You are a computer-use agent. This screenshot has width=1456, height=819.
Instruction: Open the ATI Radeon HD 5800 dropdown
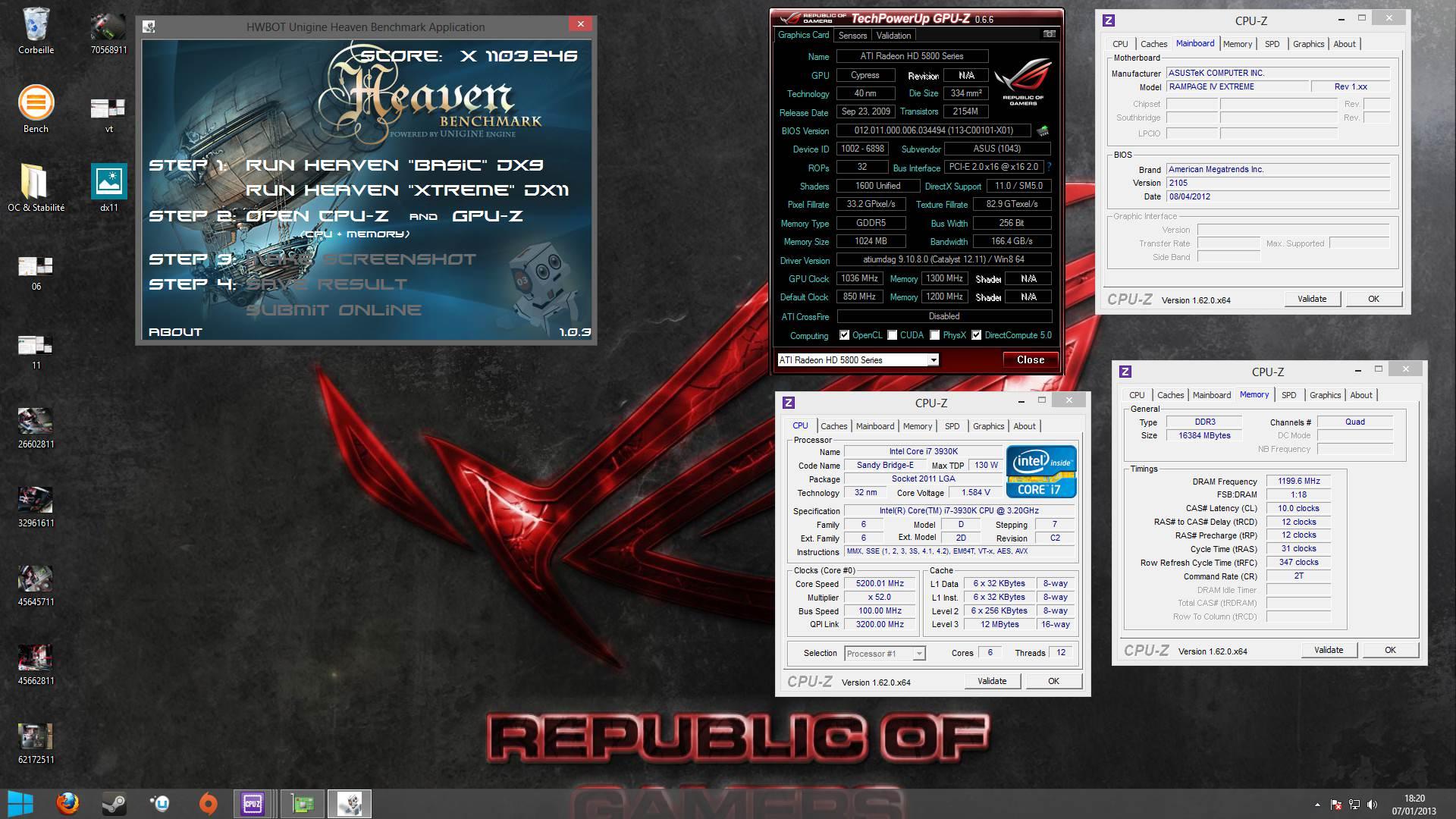click(x=858, y=360)
